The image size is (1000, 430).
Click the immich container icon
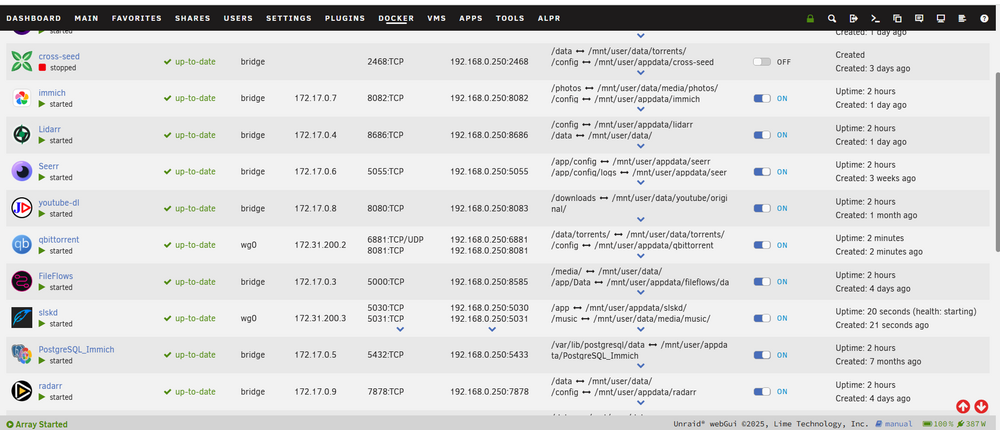coord(22,98)
